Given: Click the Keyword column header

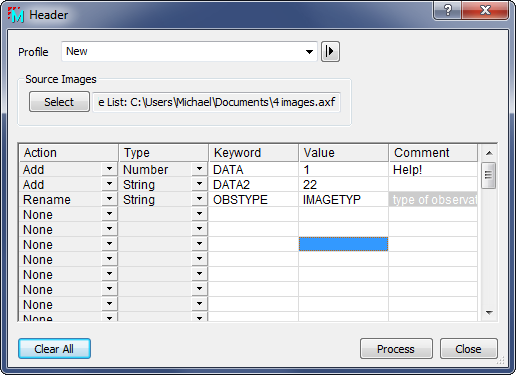Looking at the screenshot, I should pyautogui.click(x=253, y=153).
